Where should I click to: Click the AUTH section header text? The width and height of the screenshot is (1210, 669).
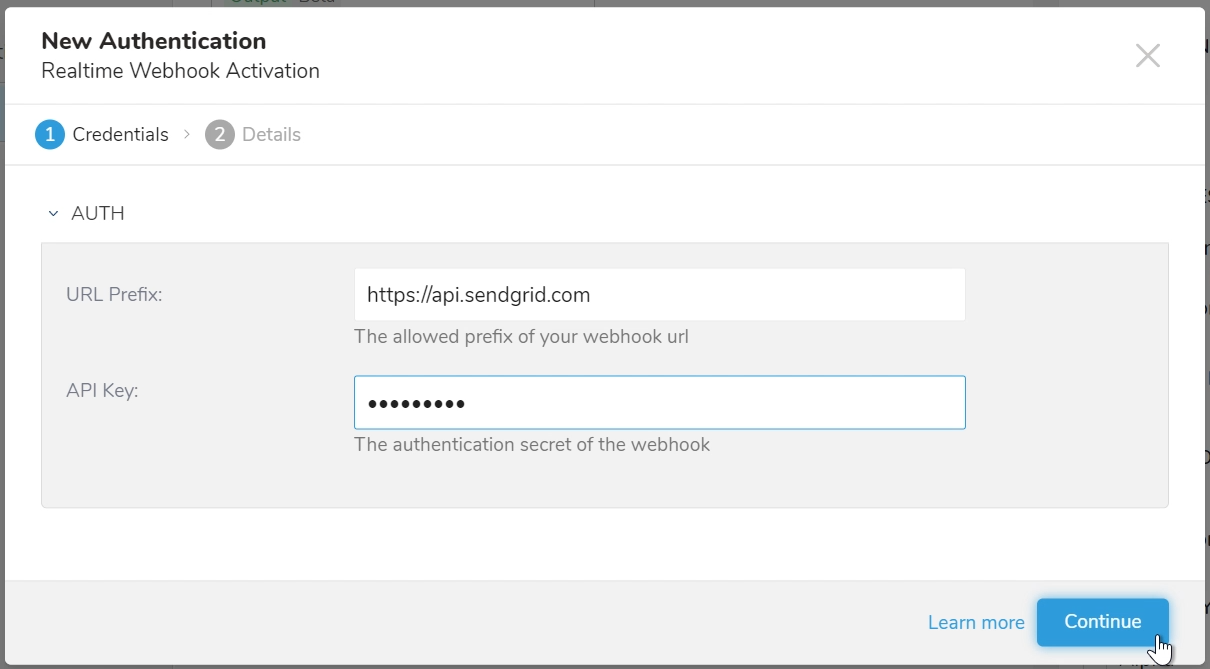point(98,214)
